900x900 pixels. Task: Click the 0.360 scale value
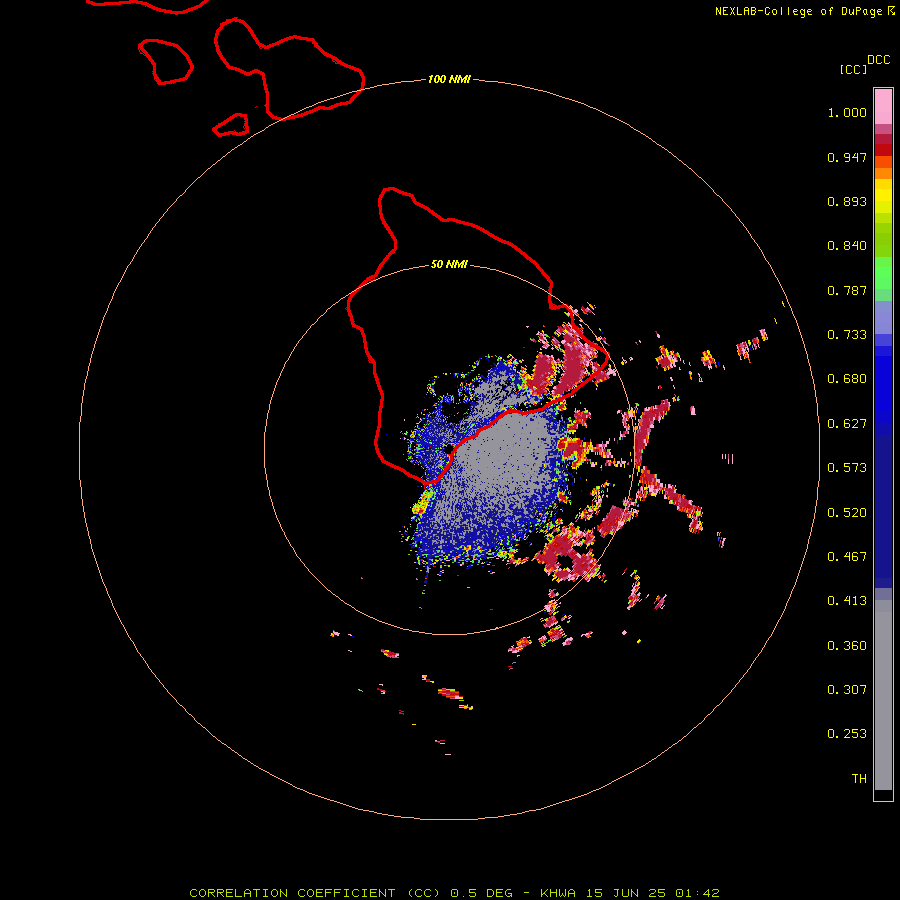[x=847, y=646]
